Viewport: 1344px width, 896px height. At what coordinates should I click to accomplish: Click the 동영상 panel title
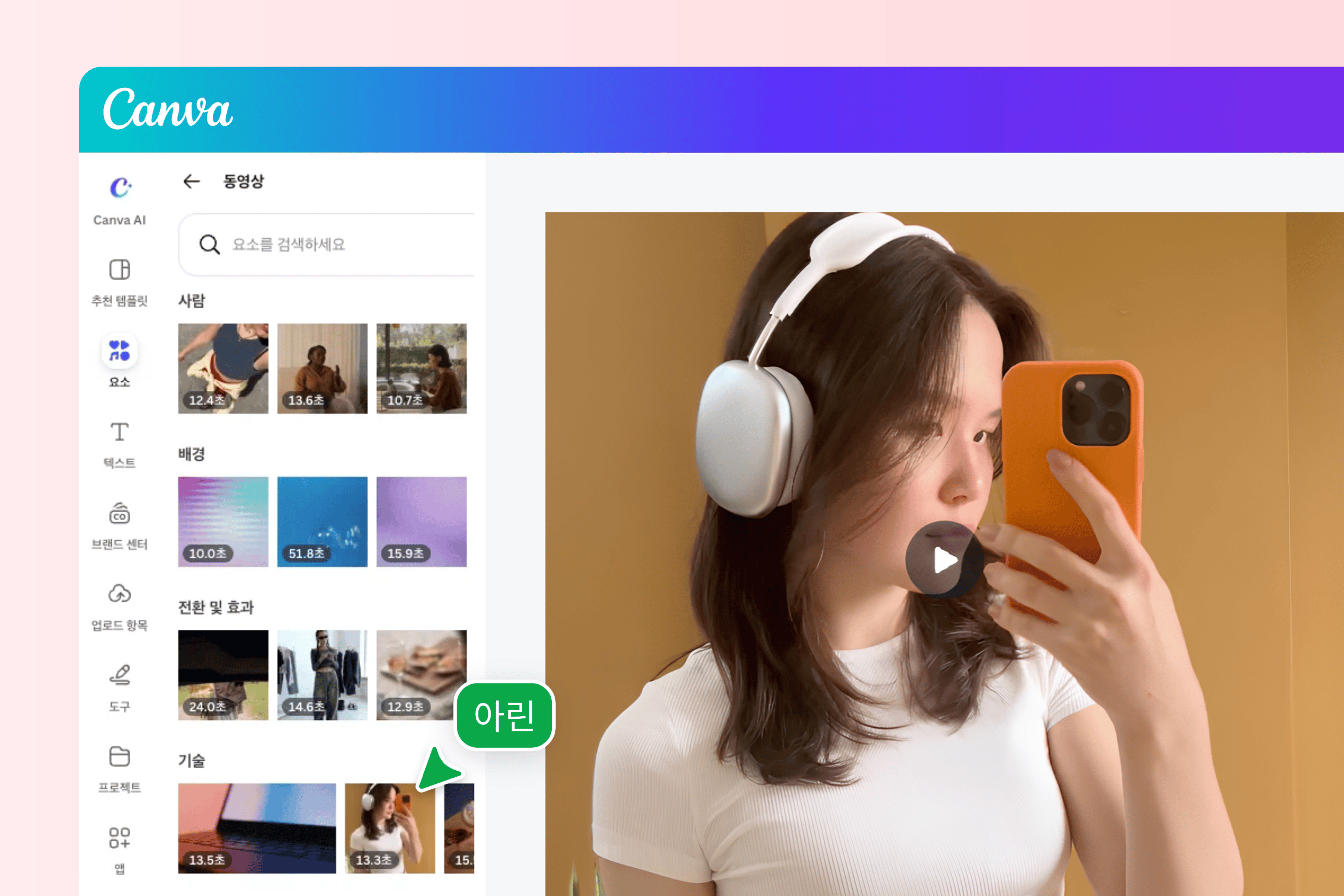243,181
